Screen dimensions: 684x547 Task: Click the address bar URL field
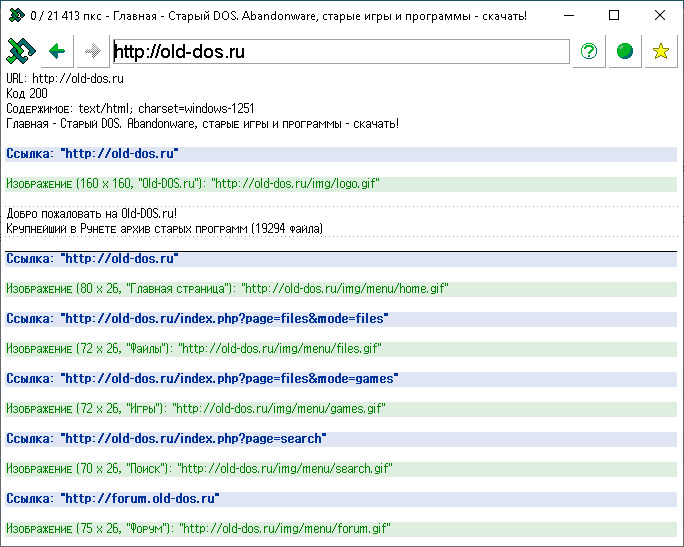coord(340,52)
